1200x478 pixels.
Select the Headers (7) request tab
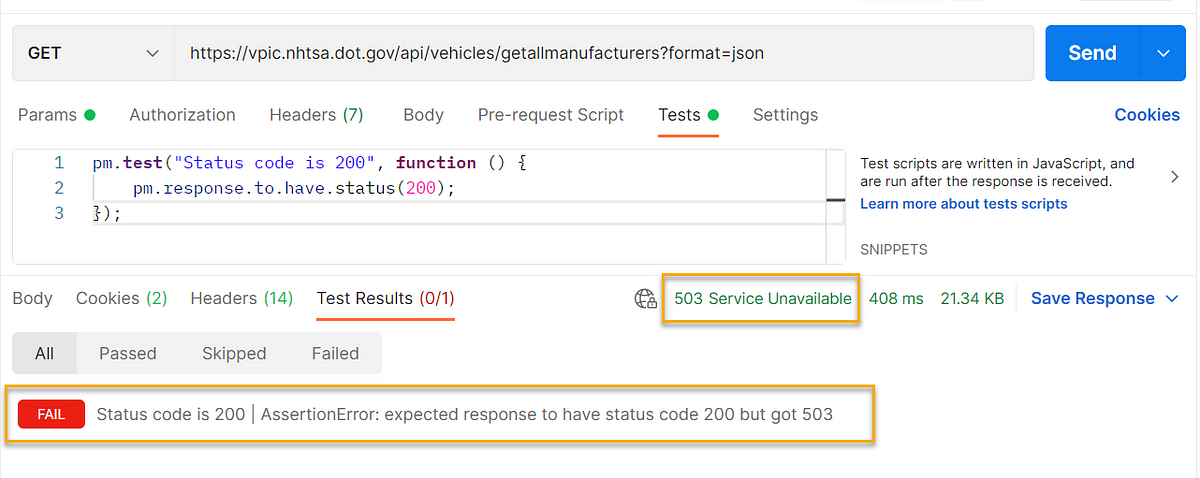click(x=316, y=115)
